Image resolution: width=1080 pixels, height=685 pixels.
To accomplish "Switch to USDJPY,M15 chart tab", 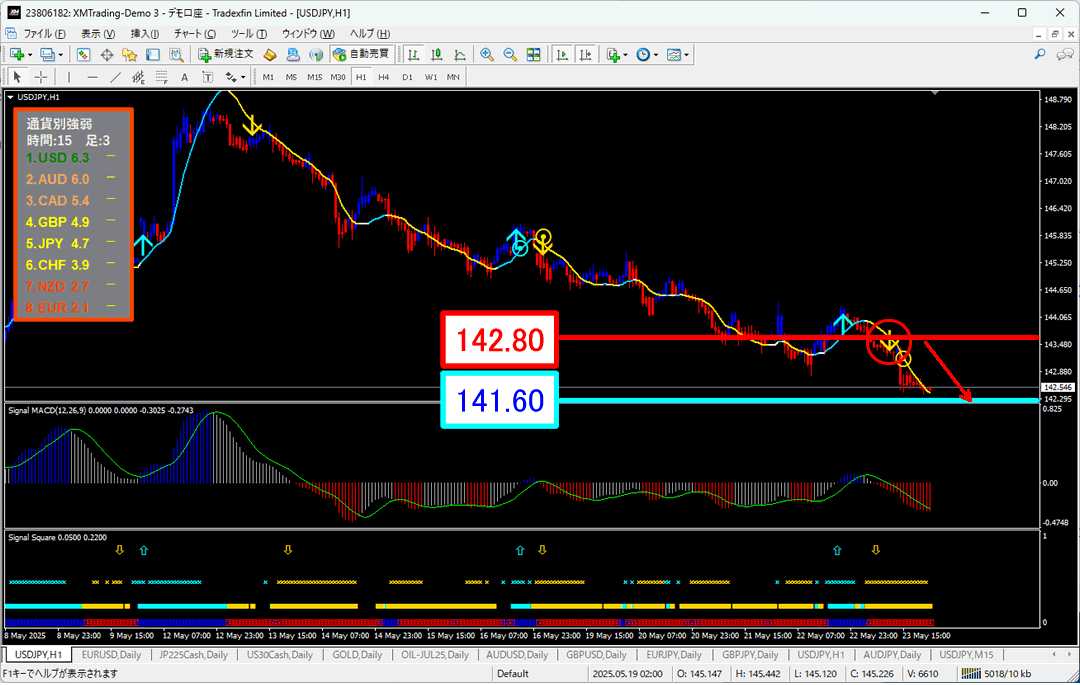I will 966,655.
